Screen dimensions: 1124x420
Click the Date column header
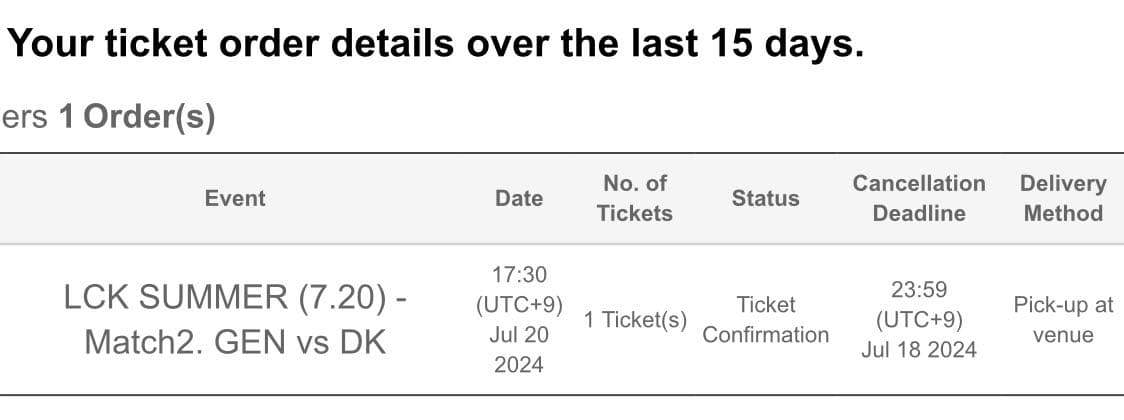519,198
